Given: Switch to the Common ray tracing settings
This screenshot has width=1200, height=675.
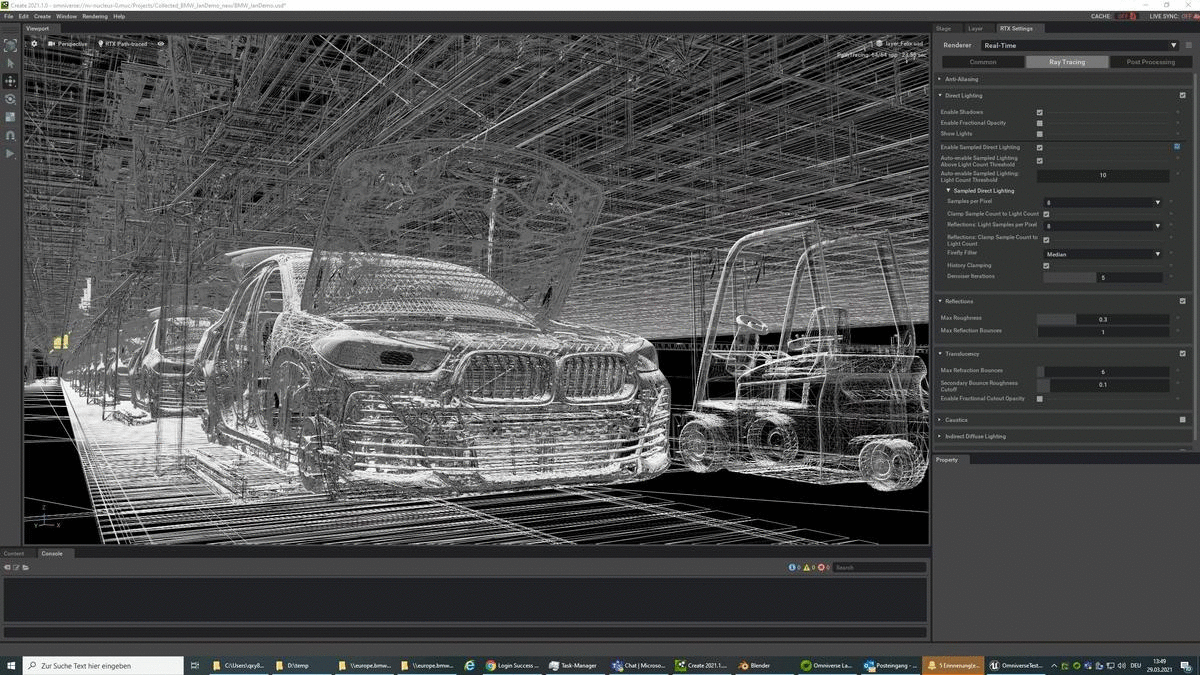Looking at the screenshot, I should pyautogui.click(x=983, y=61).
